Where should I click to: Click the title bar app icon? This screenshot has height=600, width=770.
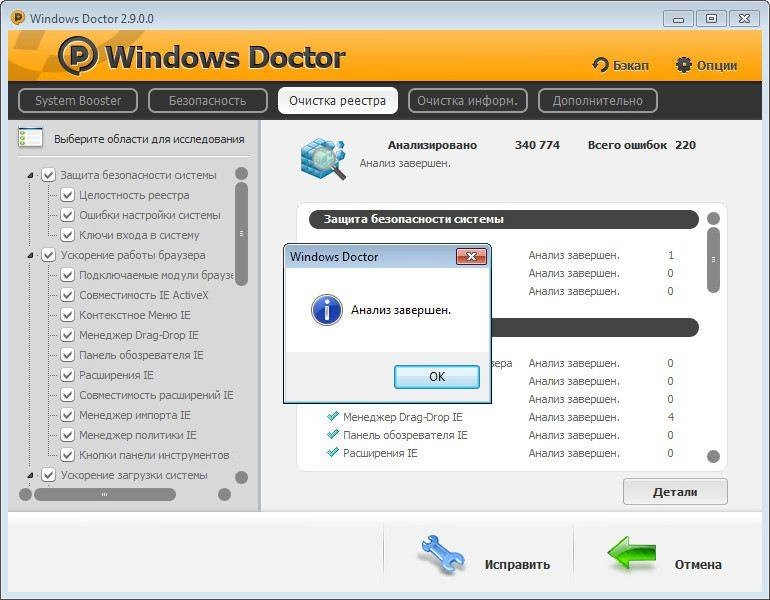[x=18, y=18]
